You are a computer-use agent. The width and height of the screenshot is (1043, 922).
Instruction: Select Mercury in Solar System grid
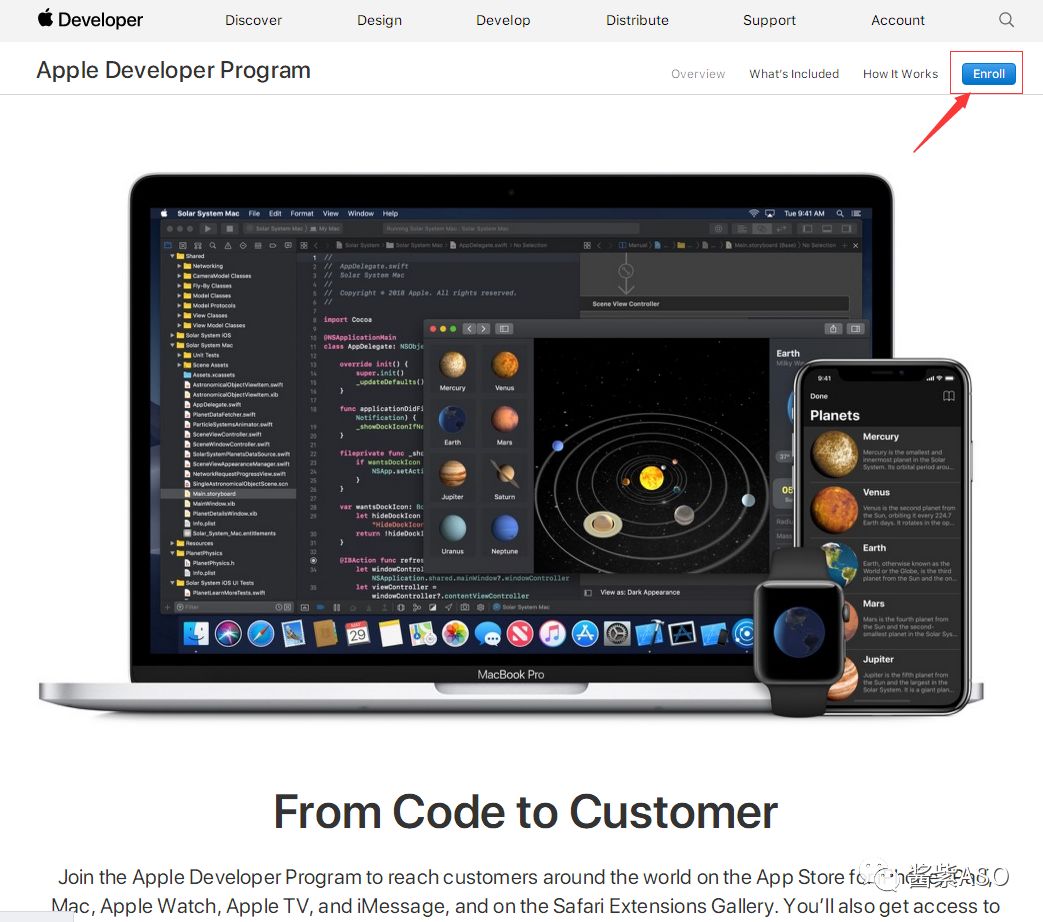452,371
